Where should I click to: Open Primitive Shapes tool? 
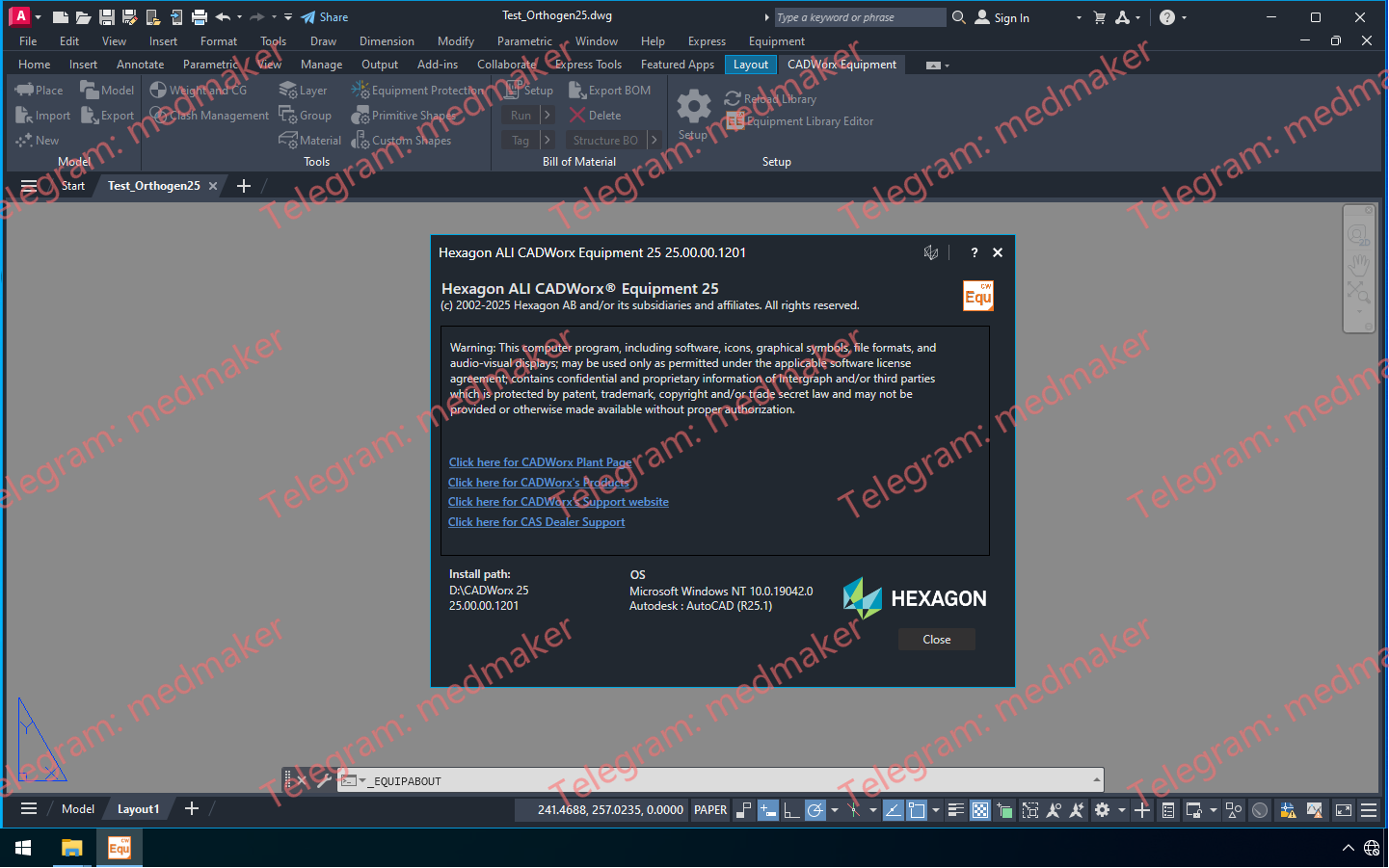click(x=403, y=116)
